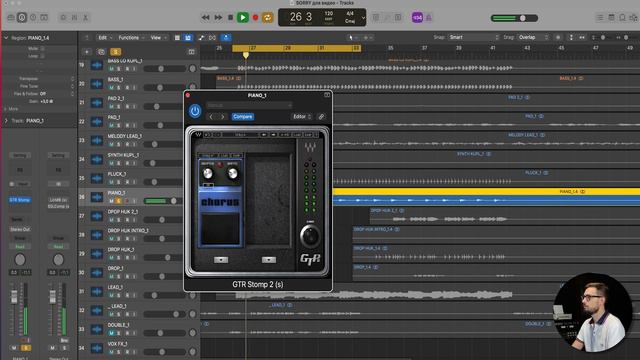640x360 pixels.
Task: Toggle the region Loop checkbox in inspector
Action: coord(42,56)
